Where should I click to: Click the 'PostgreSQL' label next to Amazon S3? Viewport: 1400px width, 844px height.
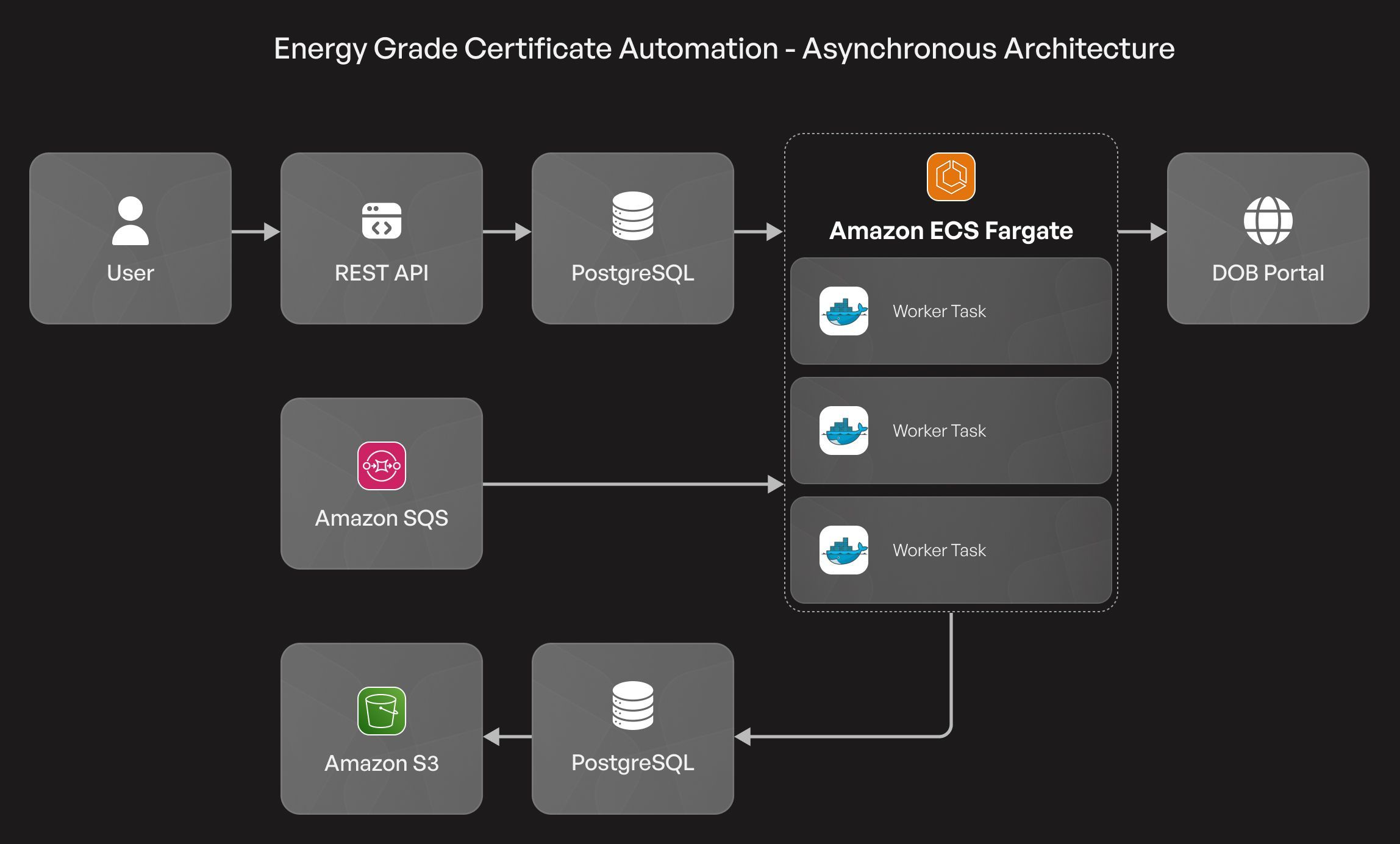pos(633,764)
